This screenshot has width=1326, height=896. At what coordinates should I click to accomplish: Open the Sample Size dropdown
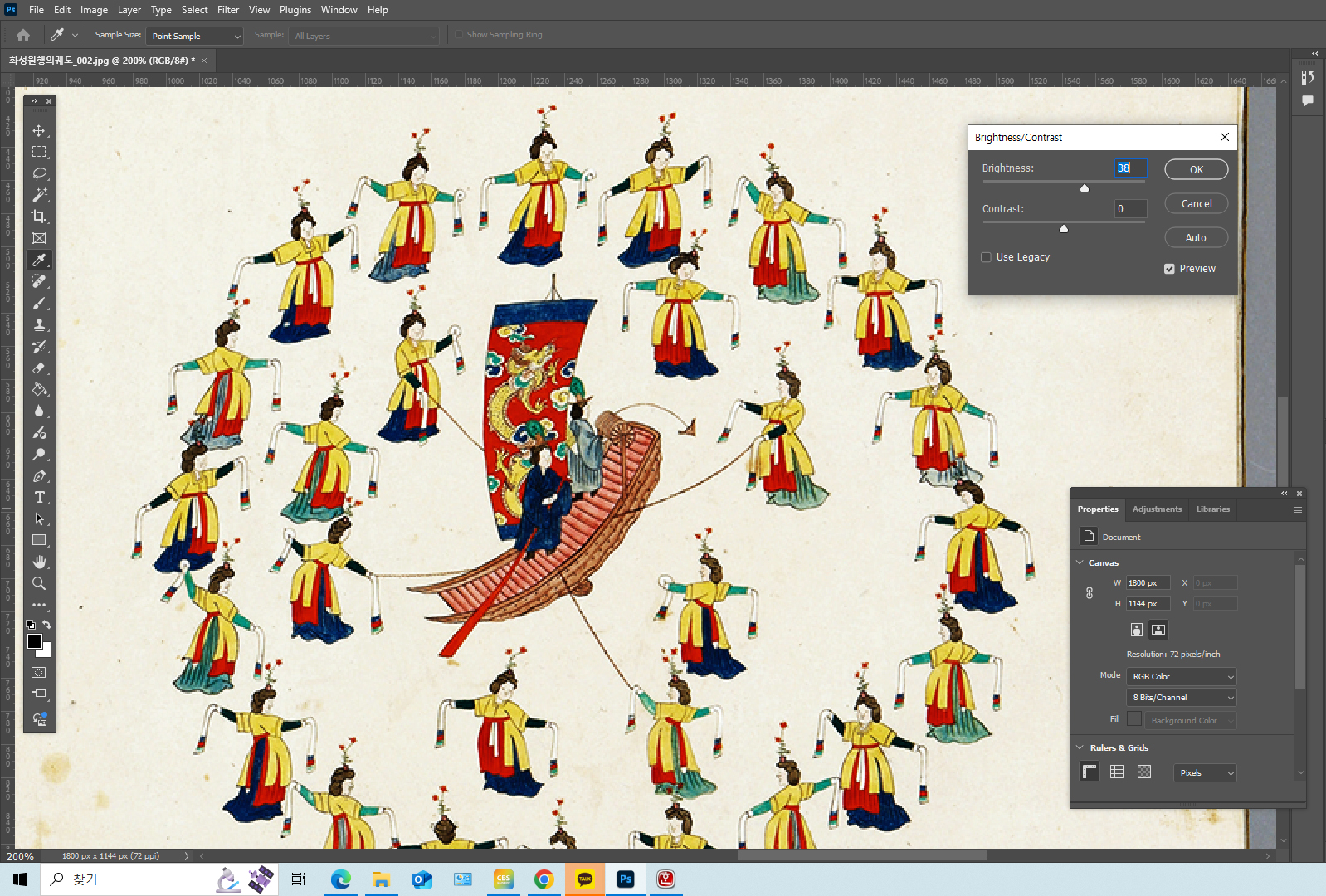[194, 36]
